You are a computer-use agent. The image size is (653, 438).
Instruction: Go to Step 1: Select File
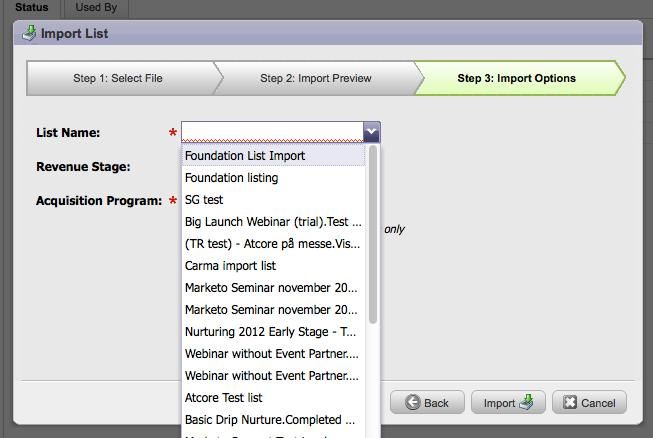118,78
